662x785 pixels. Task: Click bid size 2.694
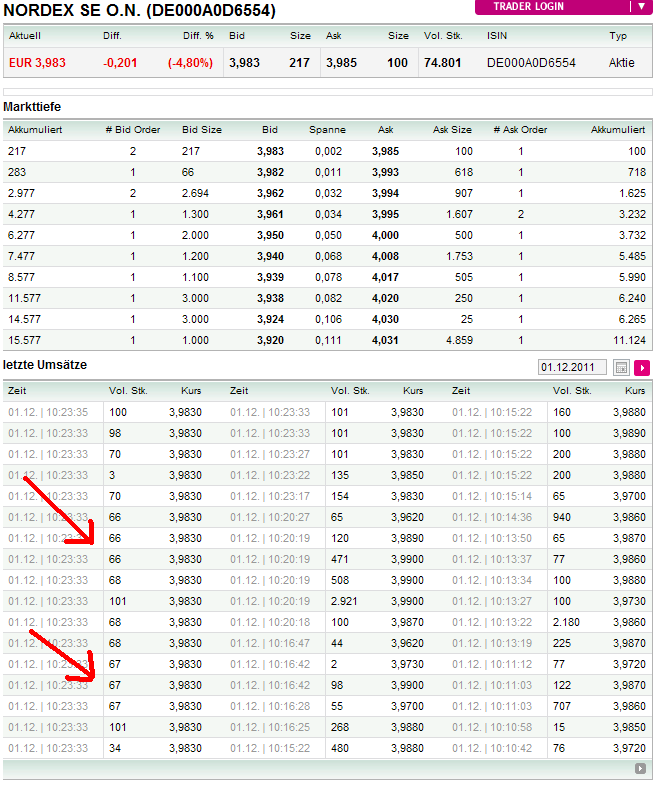coord(195,193)
